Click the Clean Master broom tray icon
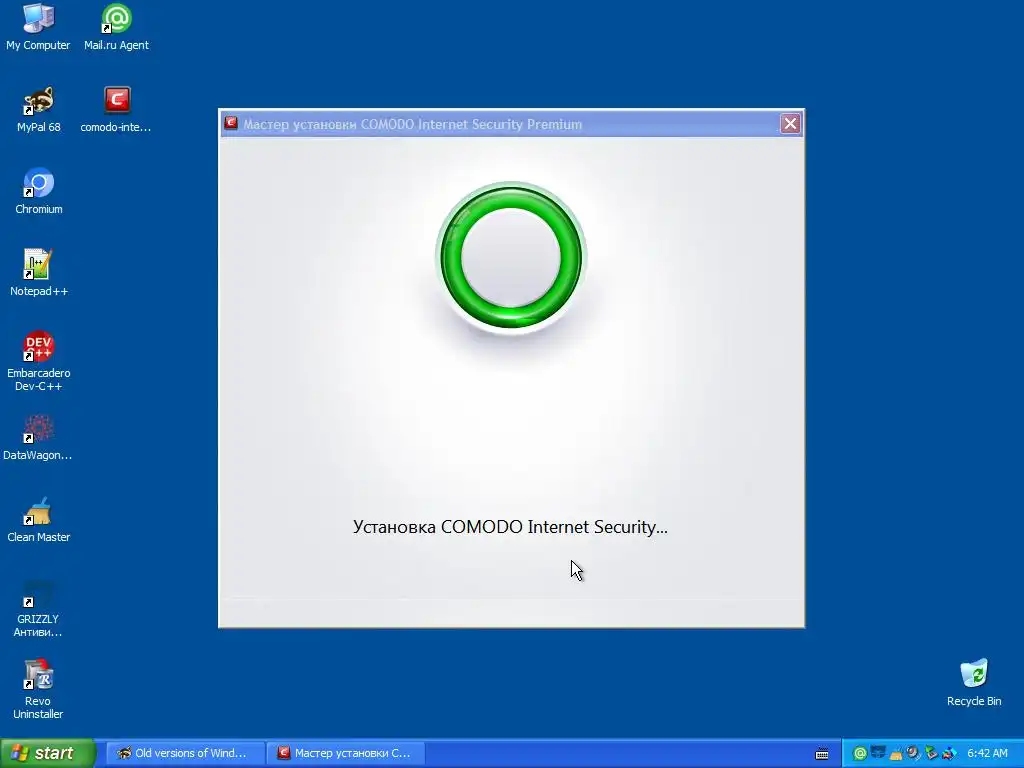The width and height of the screenshot is (1024, 768). (x=896, y=754)
